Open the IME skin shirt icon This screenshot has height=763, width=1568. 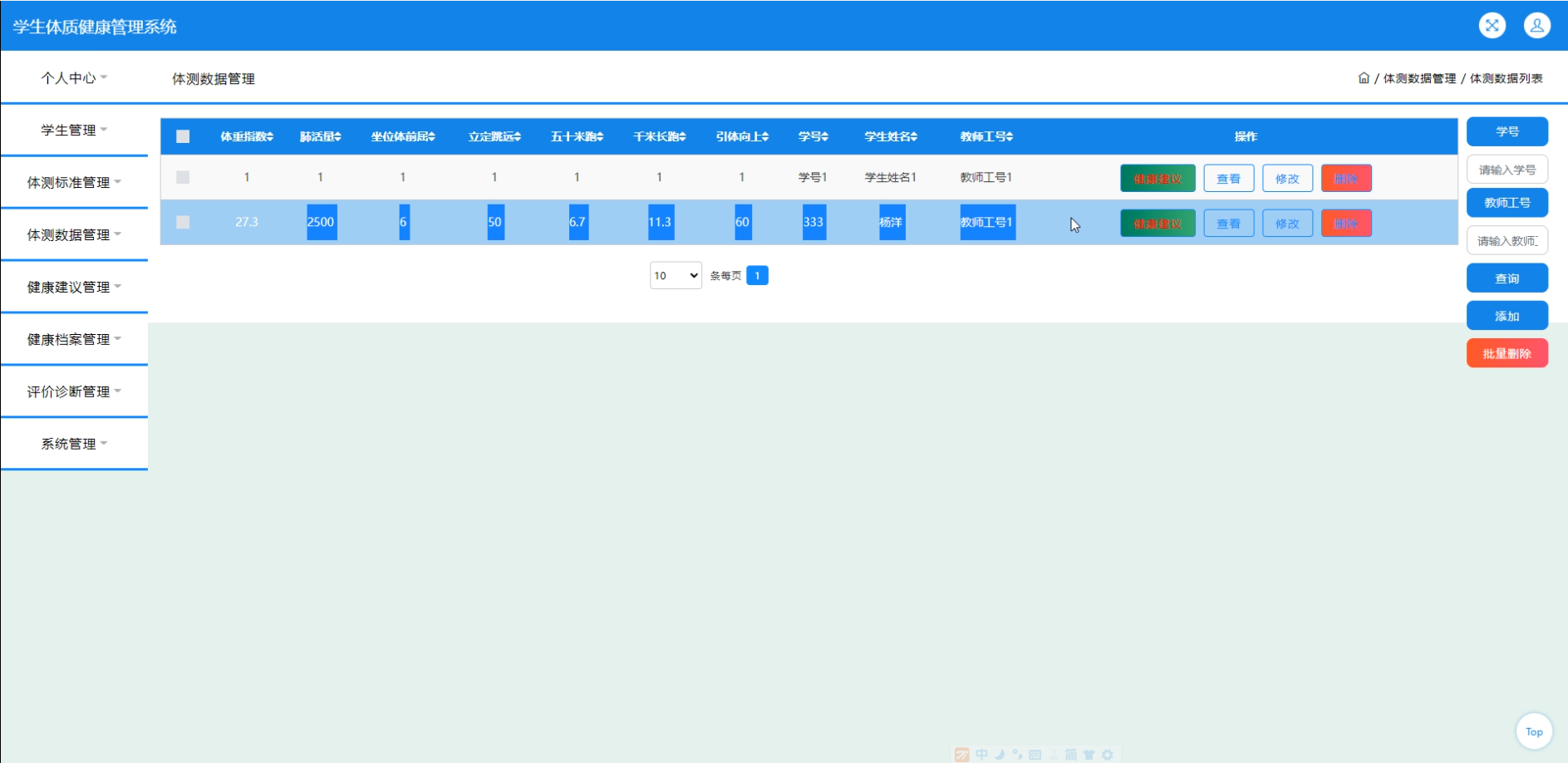[x=1089, y=755]
